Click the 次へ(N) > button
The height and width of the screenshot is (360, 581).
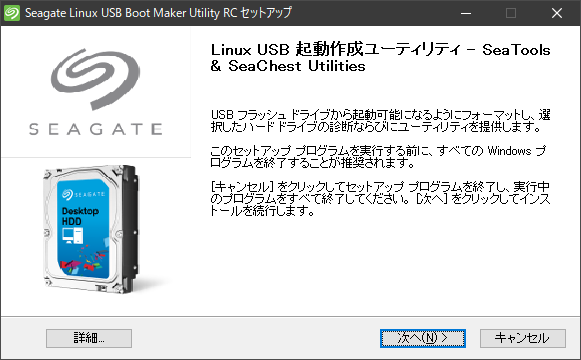point(422,338)
